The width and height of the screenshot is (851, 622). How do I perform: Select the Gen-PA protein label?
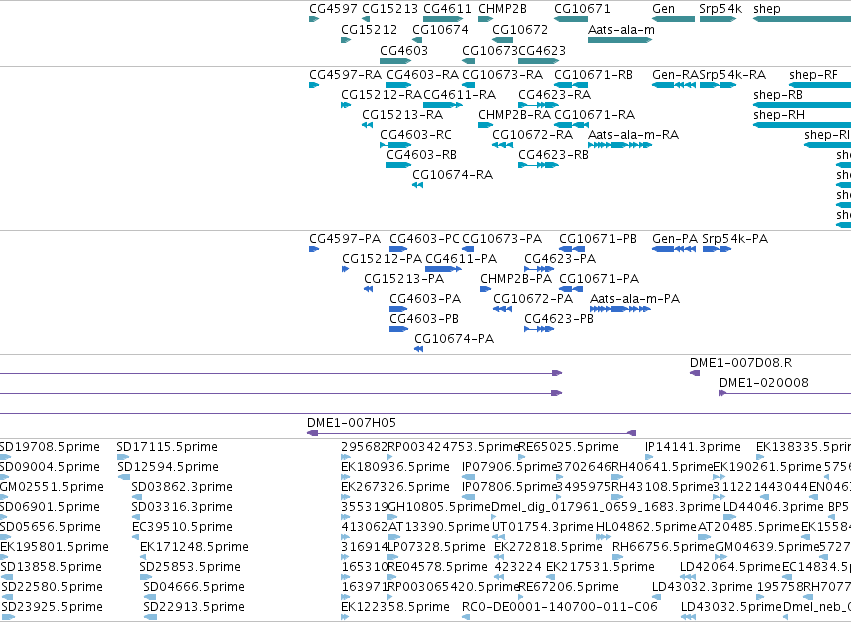click(x=675, y=239)
